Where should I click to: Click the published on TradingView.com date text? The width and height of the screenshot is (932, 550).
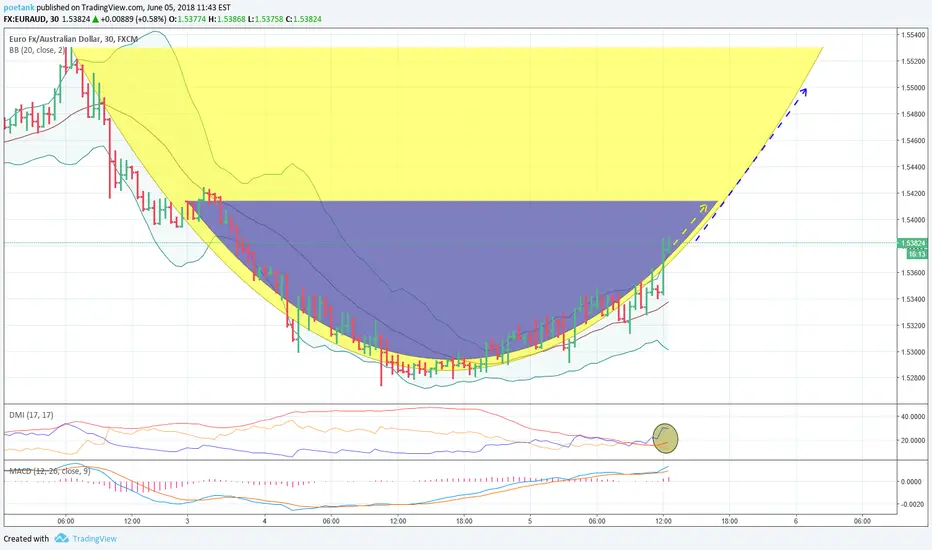point(134,8)
